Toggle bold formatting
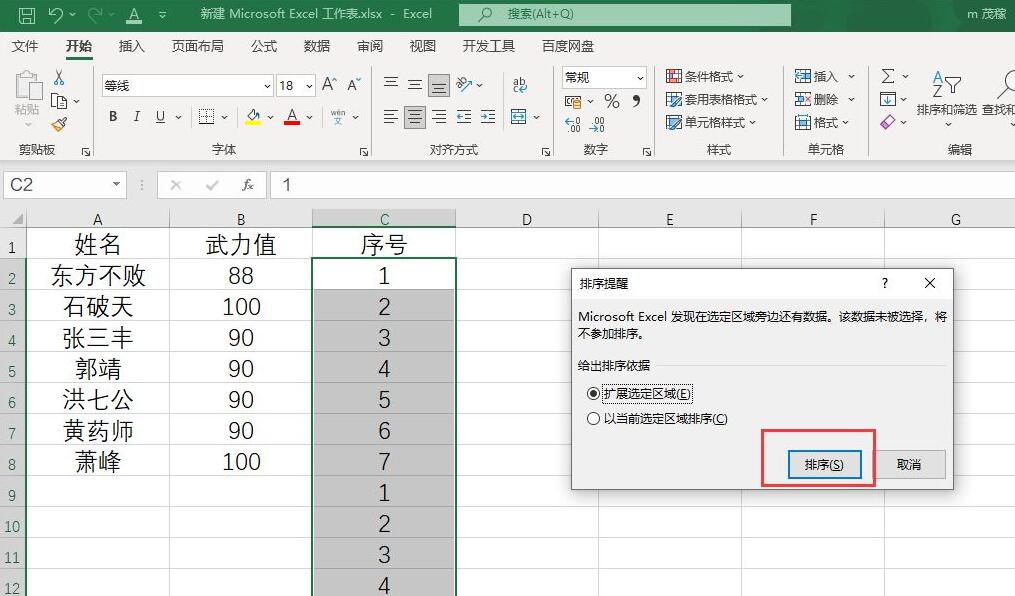1015x596 pixels. coord(113,116)
